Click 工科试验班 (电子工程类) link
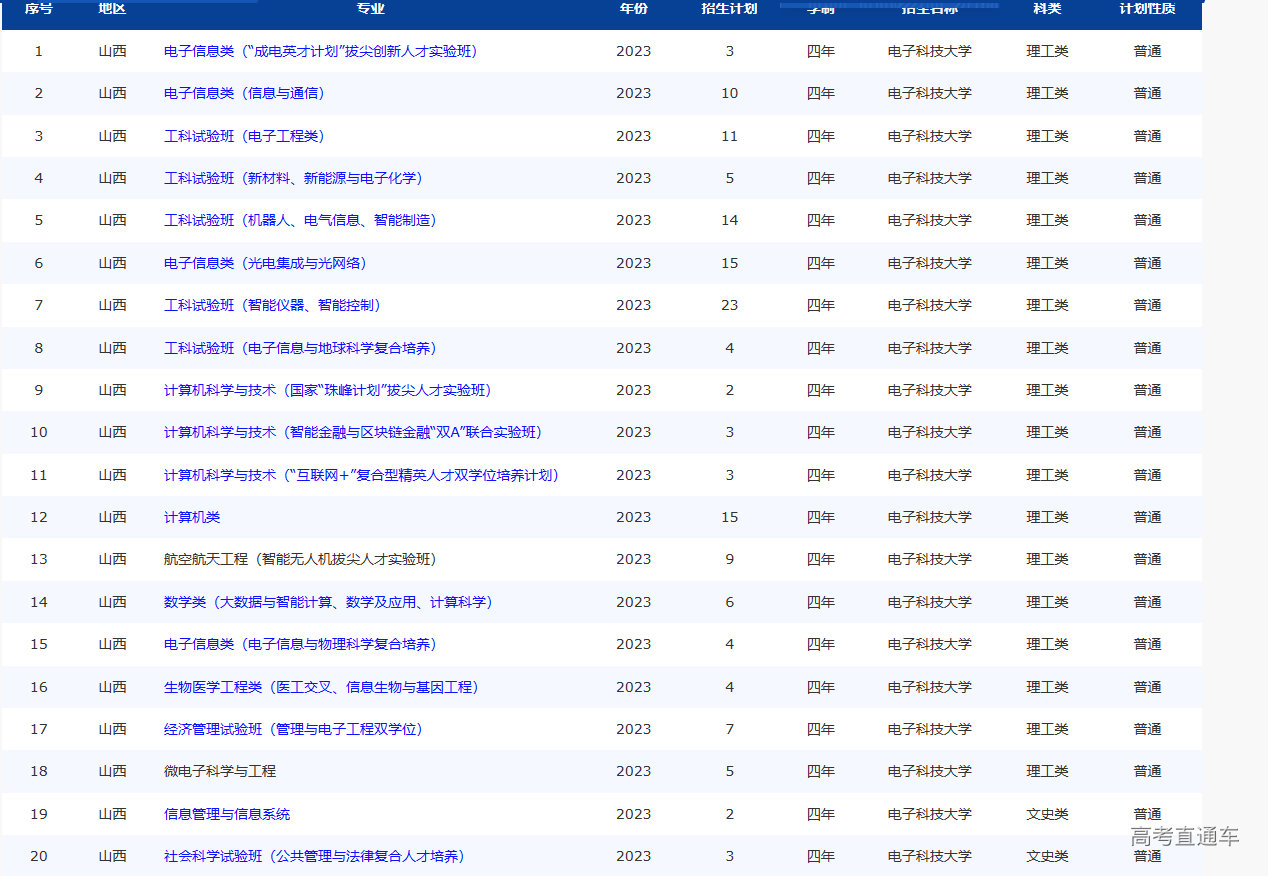 pyautogui.click(x=244, y=136)
